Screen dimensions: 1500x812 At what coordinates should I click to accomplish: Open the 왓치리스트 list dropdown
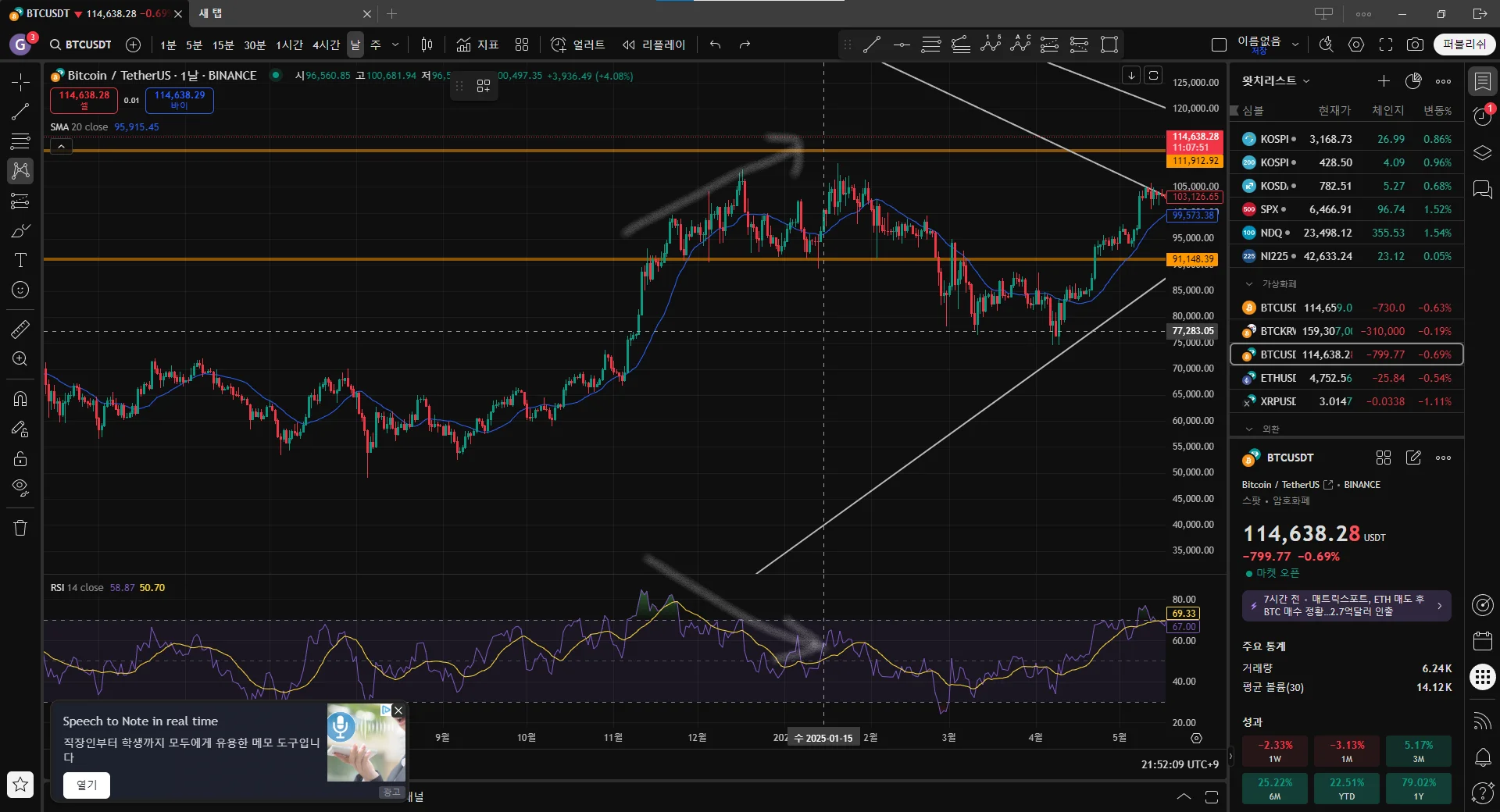pyautogui.click(x=1276, y=81)
